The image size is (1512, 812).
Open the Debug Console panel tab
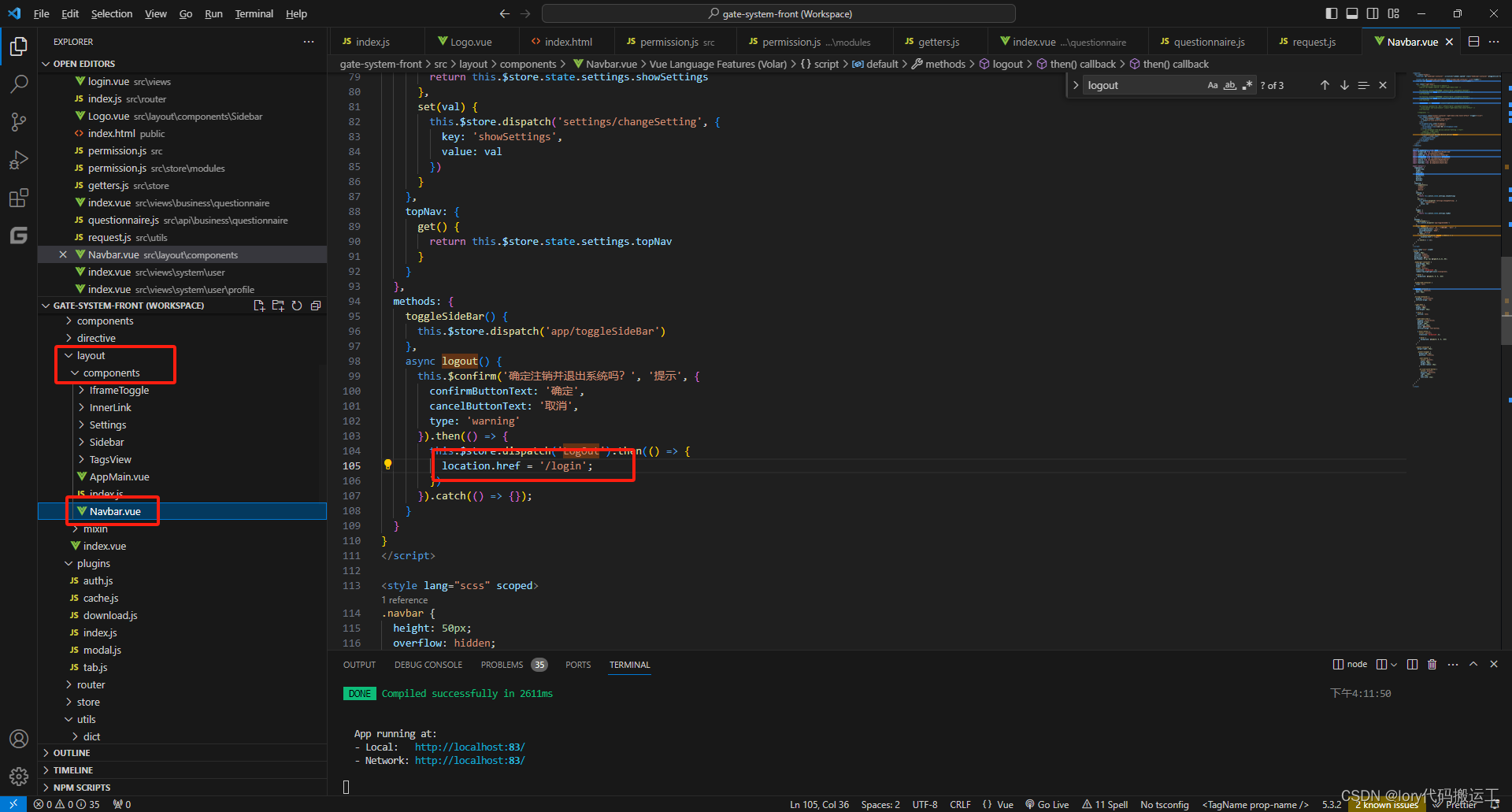428,665
